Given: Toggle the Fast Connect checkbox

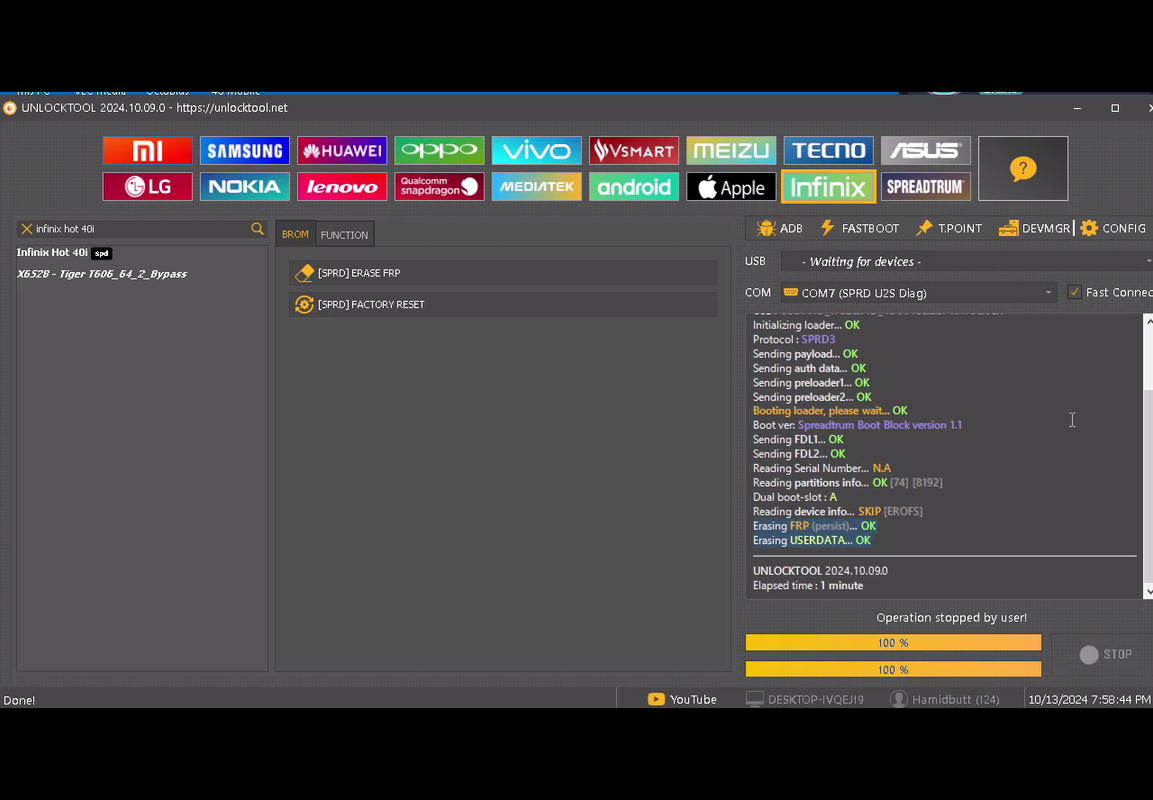Looking at the screenshot, I should 1074,293.
